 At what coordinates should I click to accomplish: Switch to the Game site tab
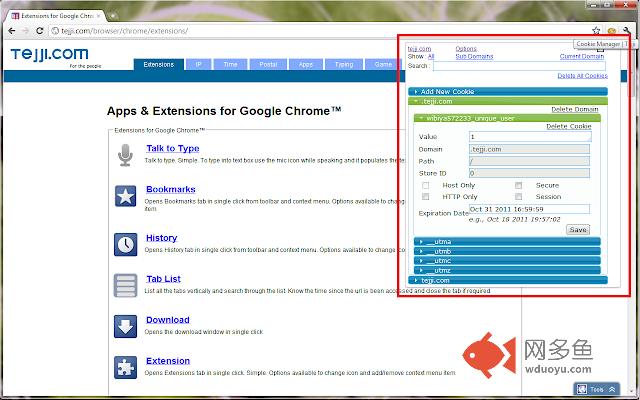coord(383,64)
